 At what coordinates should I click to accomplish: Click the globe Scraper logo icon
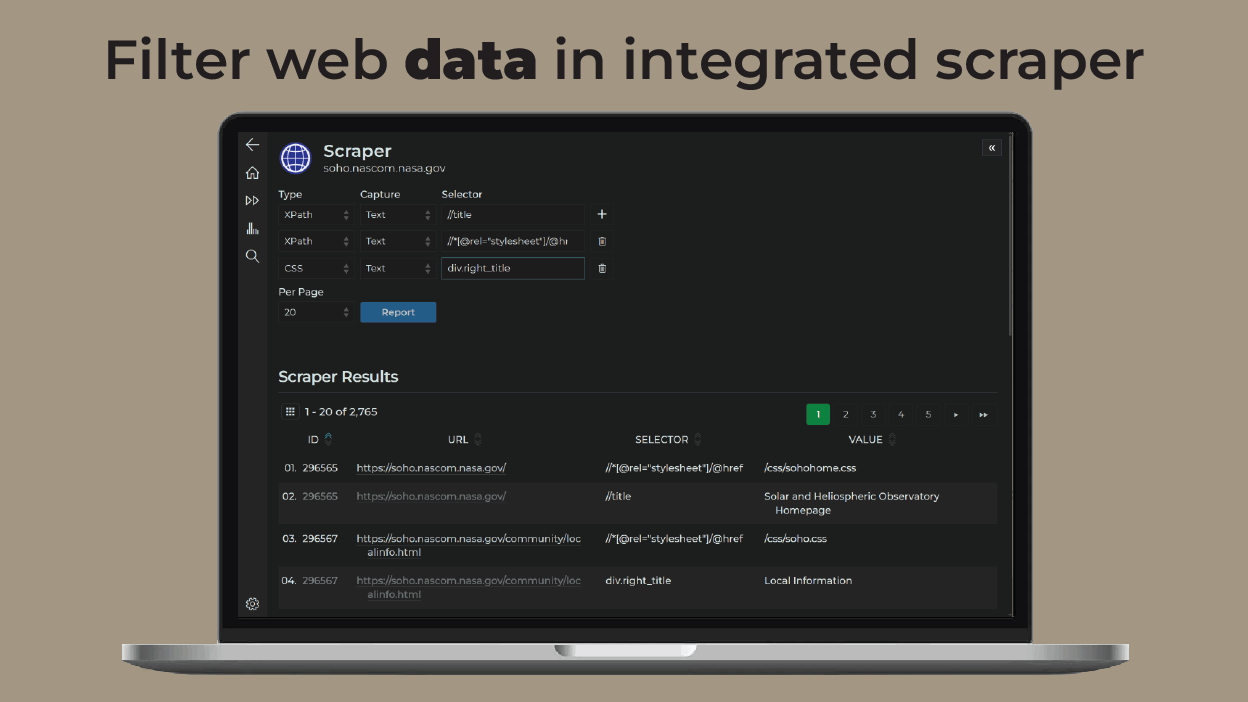click(296, 158)
